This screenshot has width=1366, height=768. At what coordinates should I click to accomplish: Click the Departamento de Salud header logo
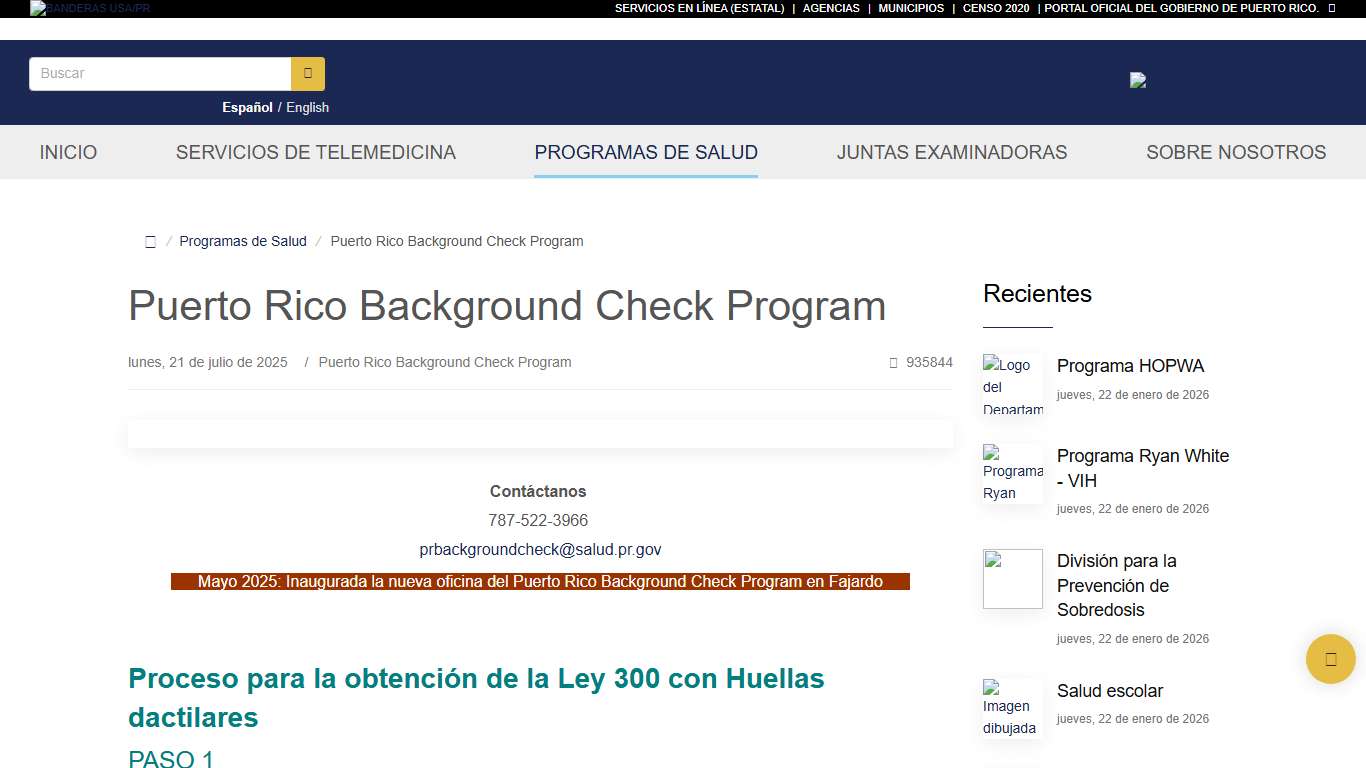click(1137, 81)
